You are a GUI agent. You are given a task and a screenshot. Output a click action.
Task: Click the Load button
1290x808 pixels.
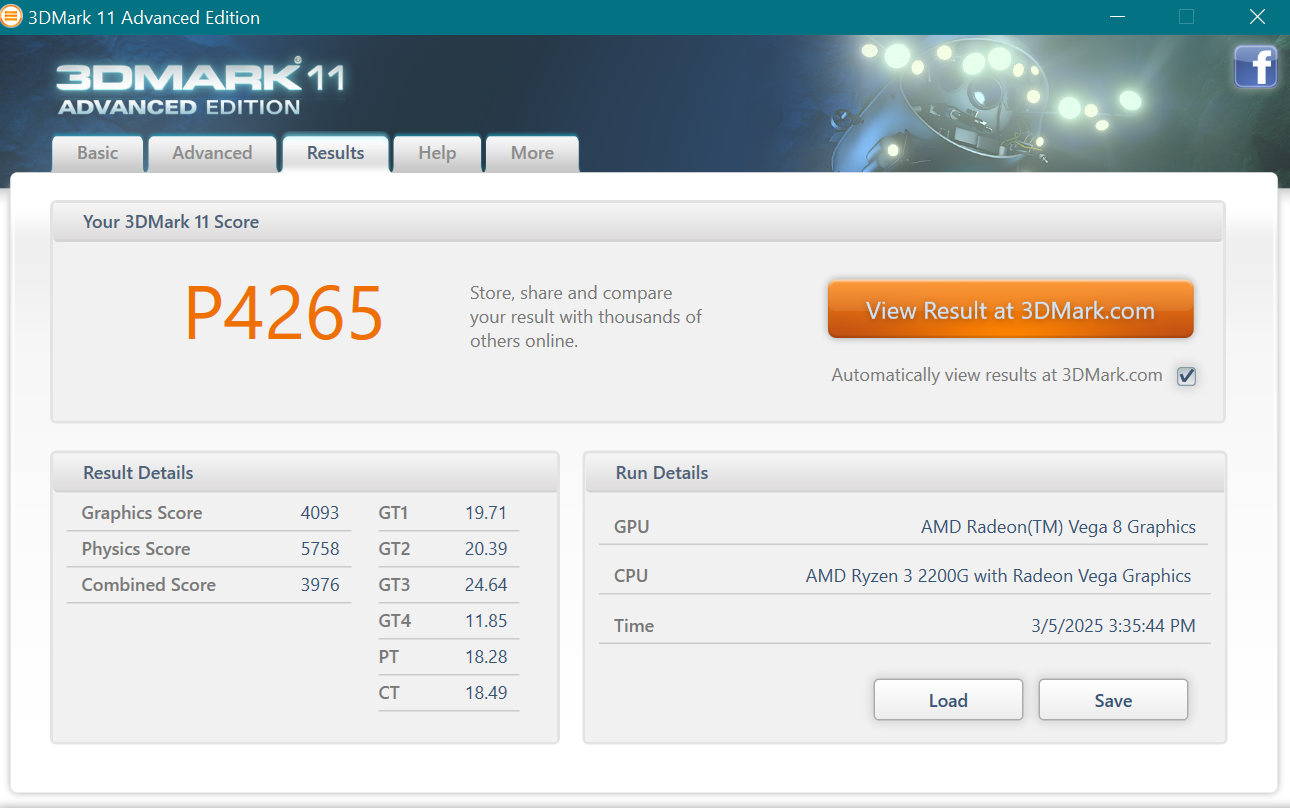click(x=948, y=700)
